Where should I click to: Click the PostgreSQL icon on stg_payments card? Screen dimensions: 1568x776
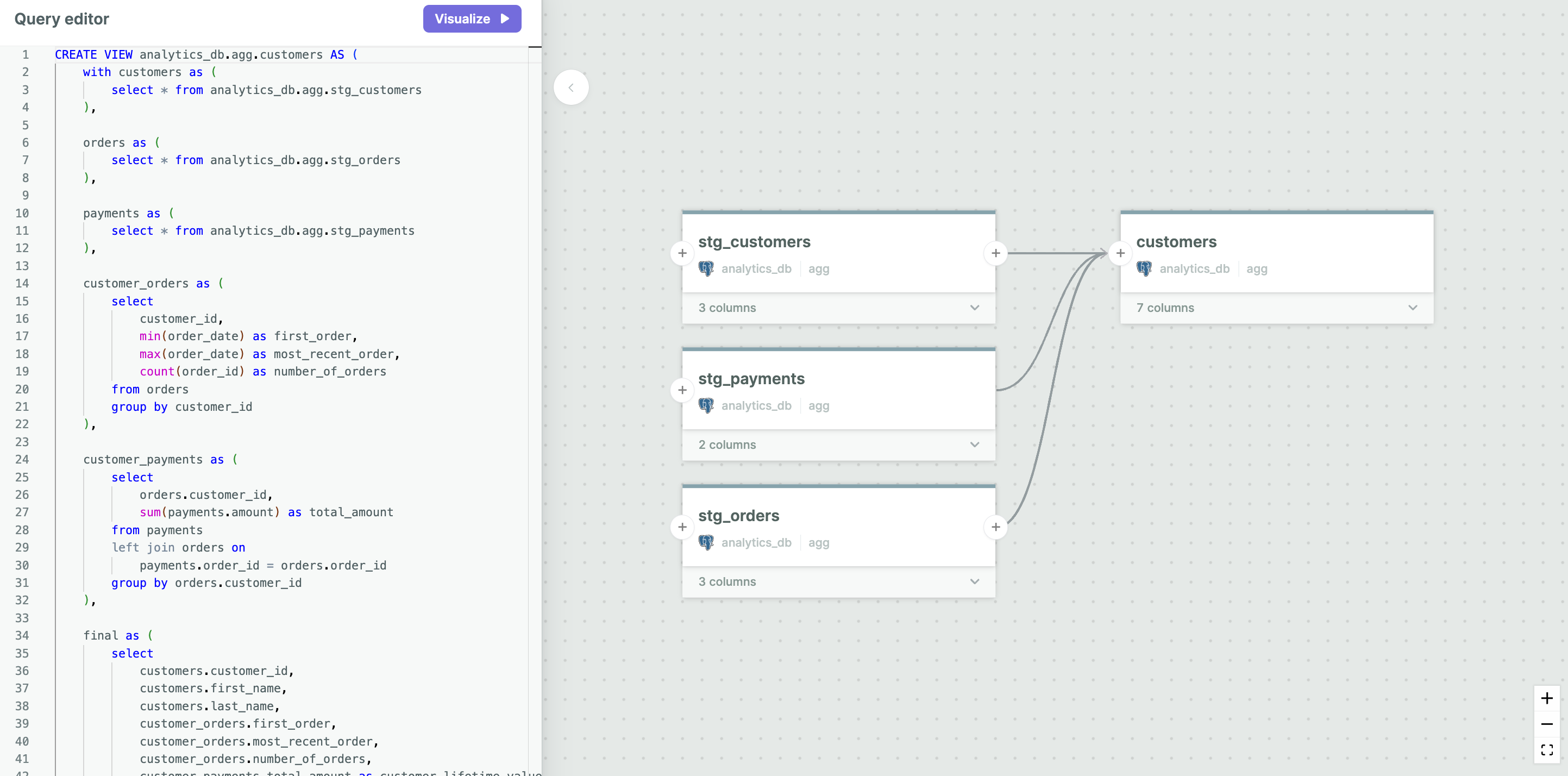[x=707, y=405]
